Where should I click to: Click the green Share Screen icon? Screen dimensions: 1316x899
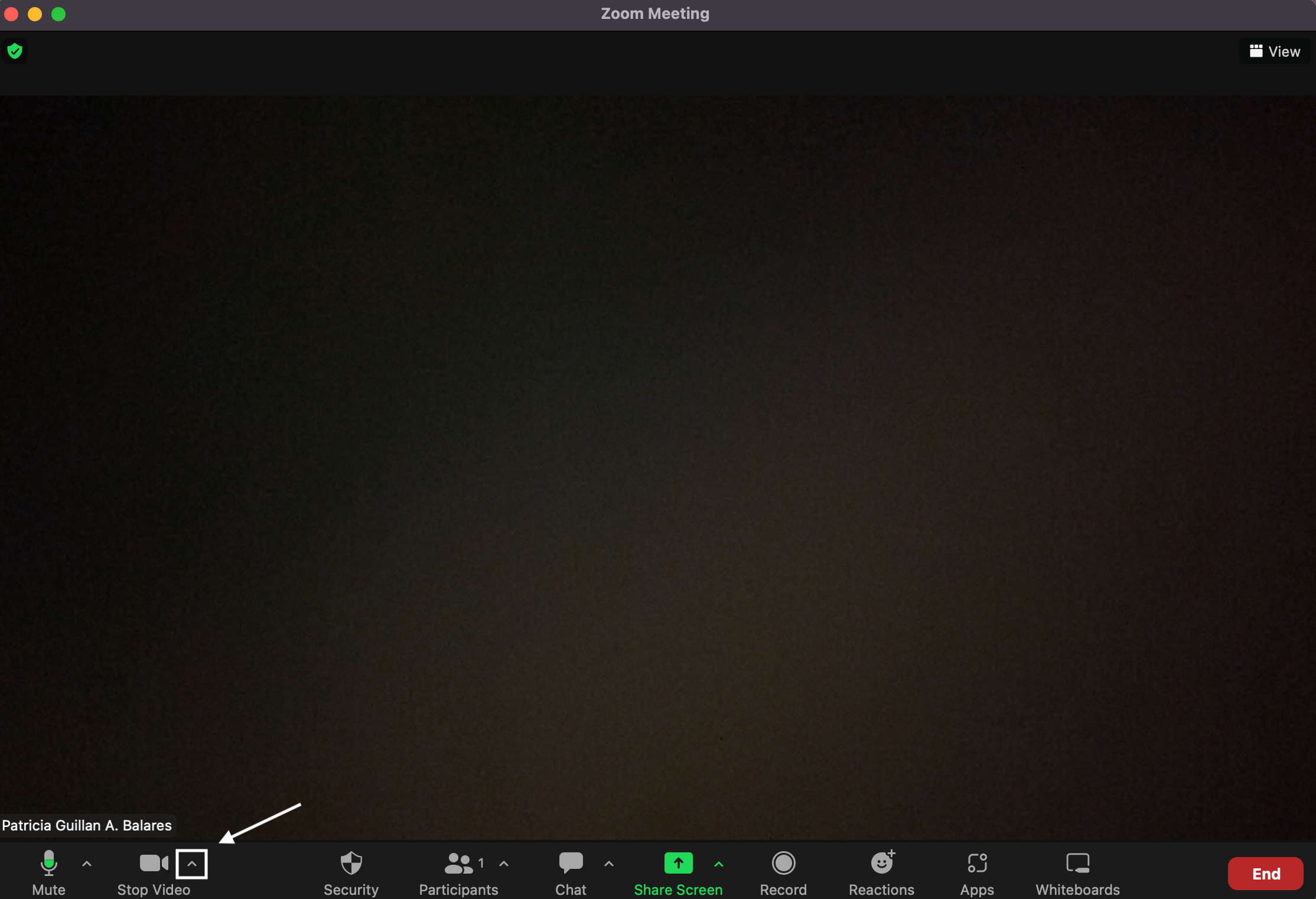click(678, 864)
